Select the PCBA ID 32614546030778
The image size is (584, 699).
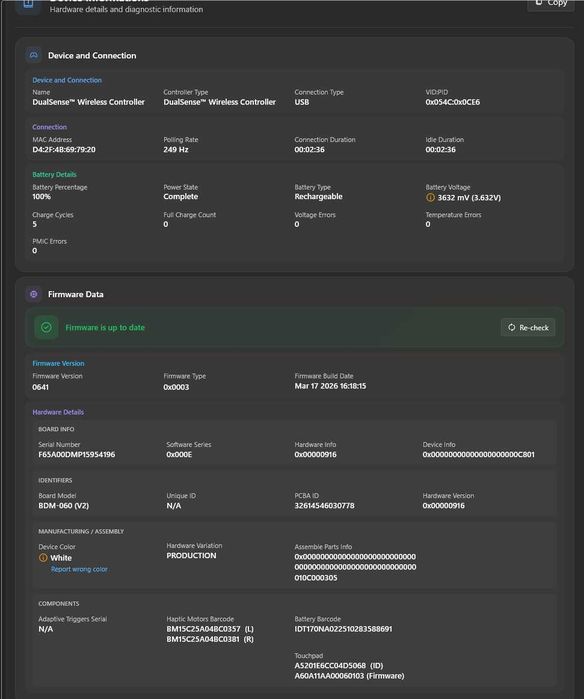[325, 506]
